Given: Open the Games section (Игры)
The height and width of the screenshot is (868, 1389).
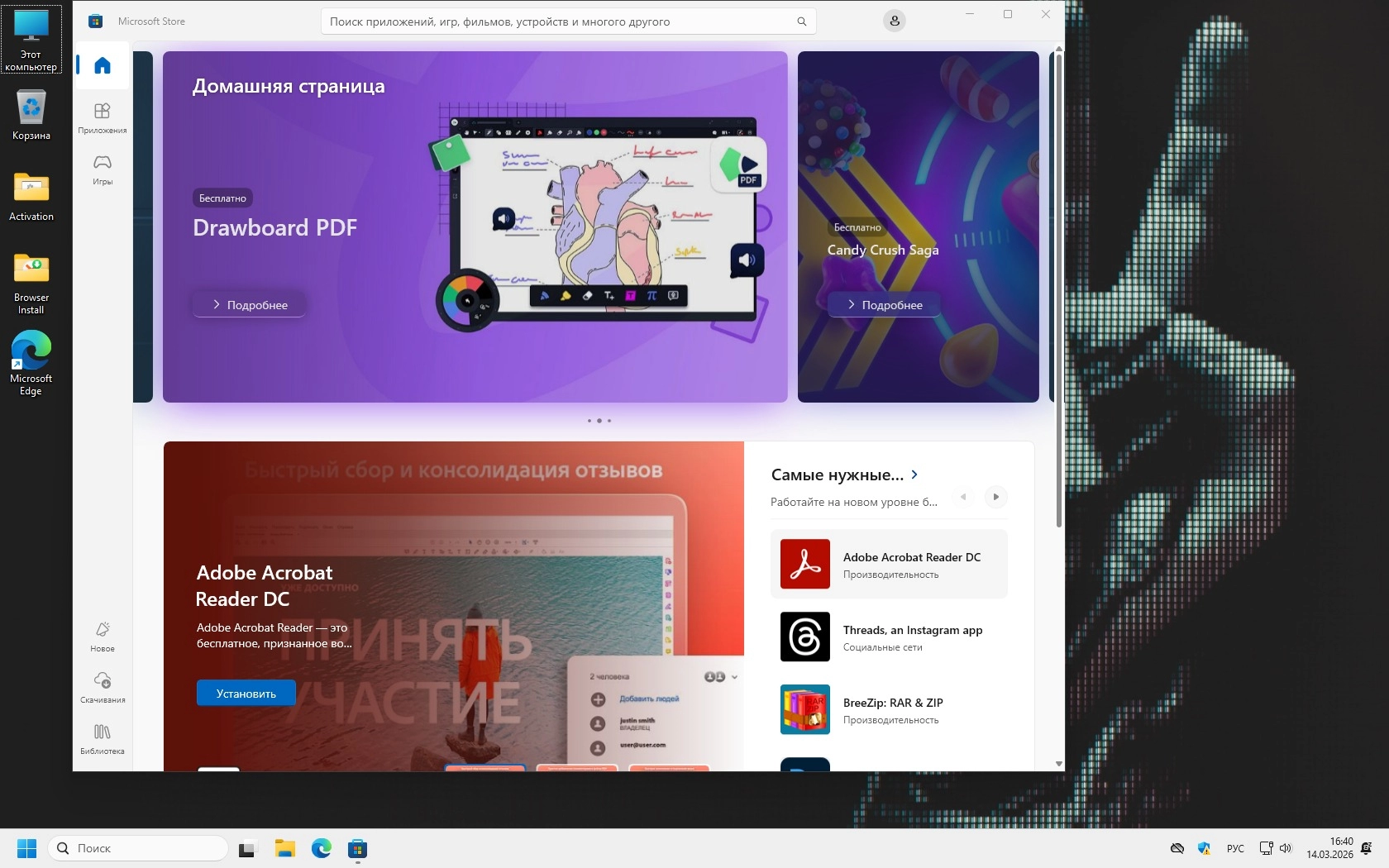Looking at the screenshot, I should click(103, 169).
